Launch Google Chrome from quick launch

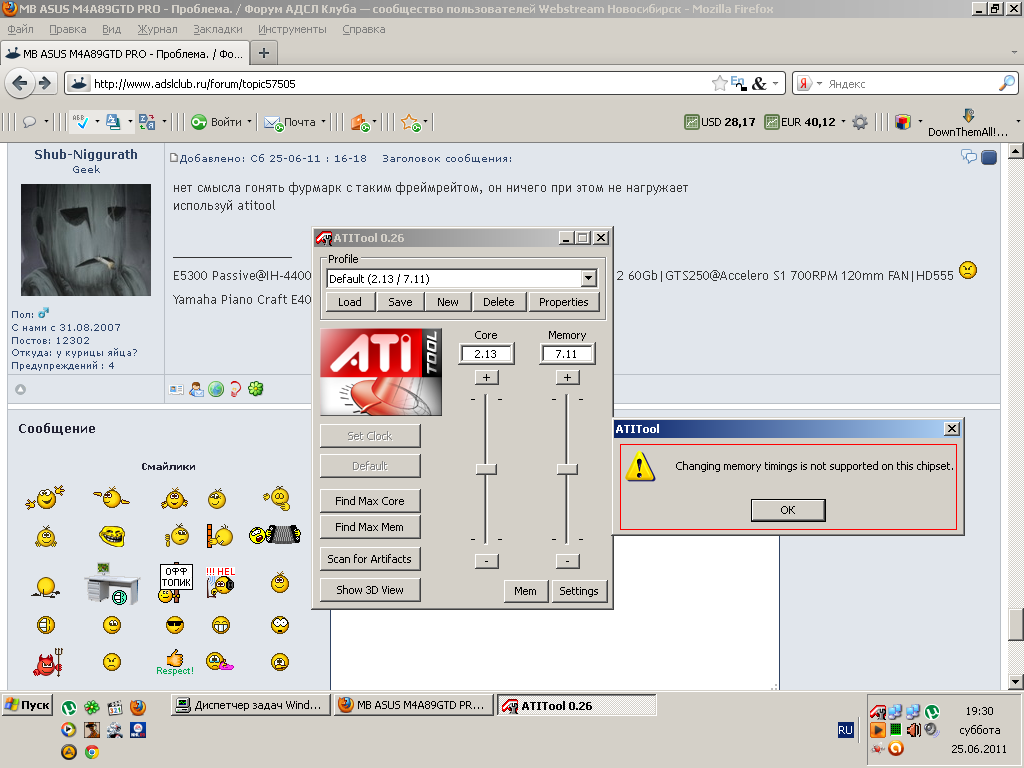pos(92,752)
